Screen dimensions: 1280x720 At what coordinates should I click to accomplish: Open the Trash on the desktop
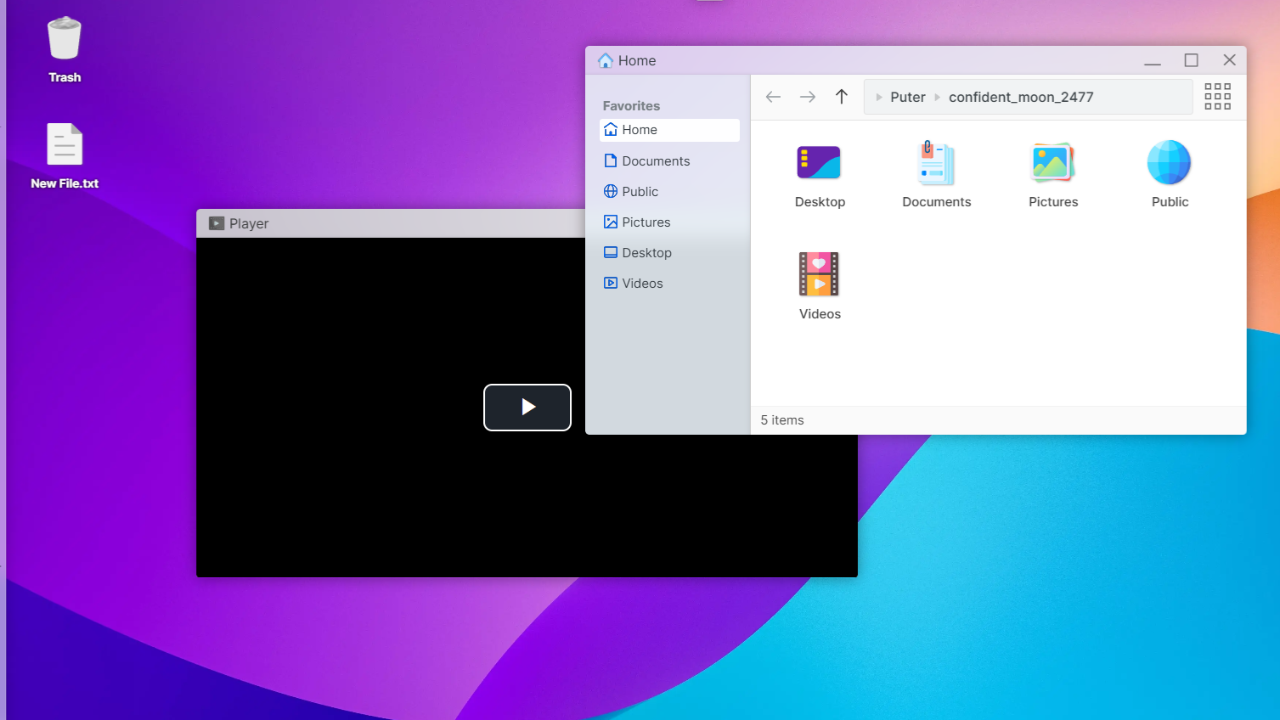pyautogui.click(x=65, y=40)
